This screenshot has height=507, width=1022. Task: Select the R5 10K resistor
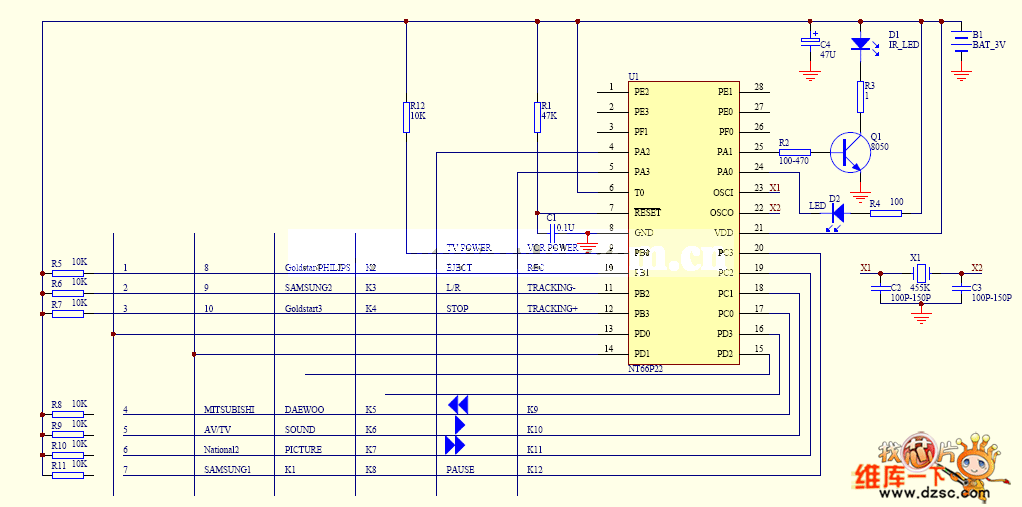[x=68, y=273]
